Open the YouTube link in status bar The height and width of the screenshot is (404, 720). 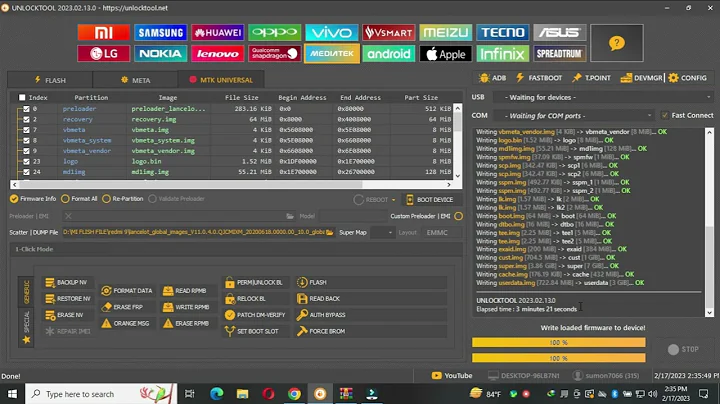coord(452,376)
